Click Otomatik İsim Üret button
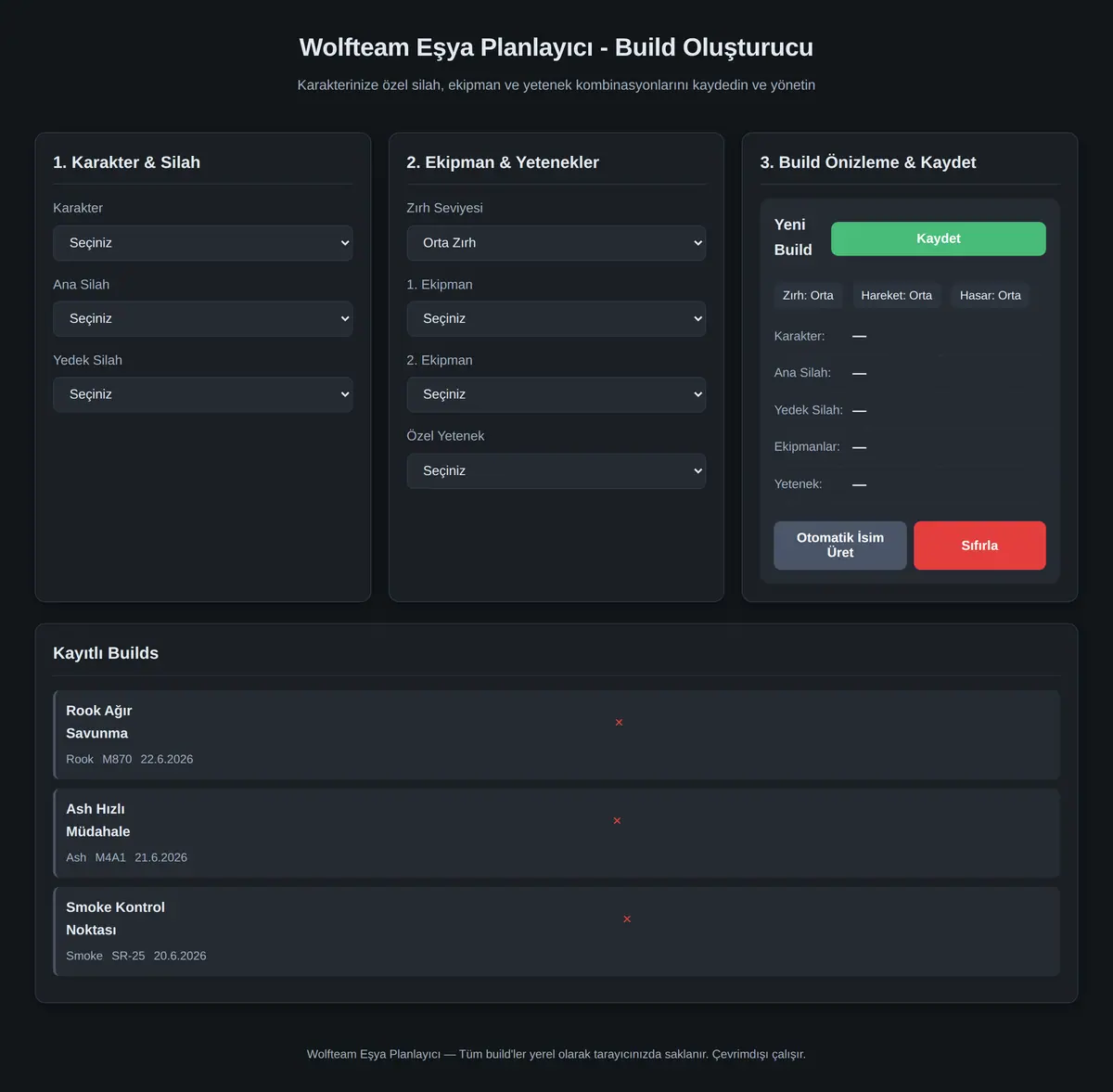Screen dimensions: 1113x1092 [839, 546]
